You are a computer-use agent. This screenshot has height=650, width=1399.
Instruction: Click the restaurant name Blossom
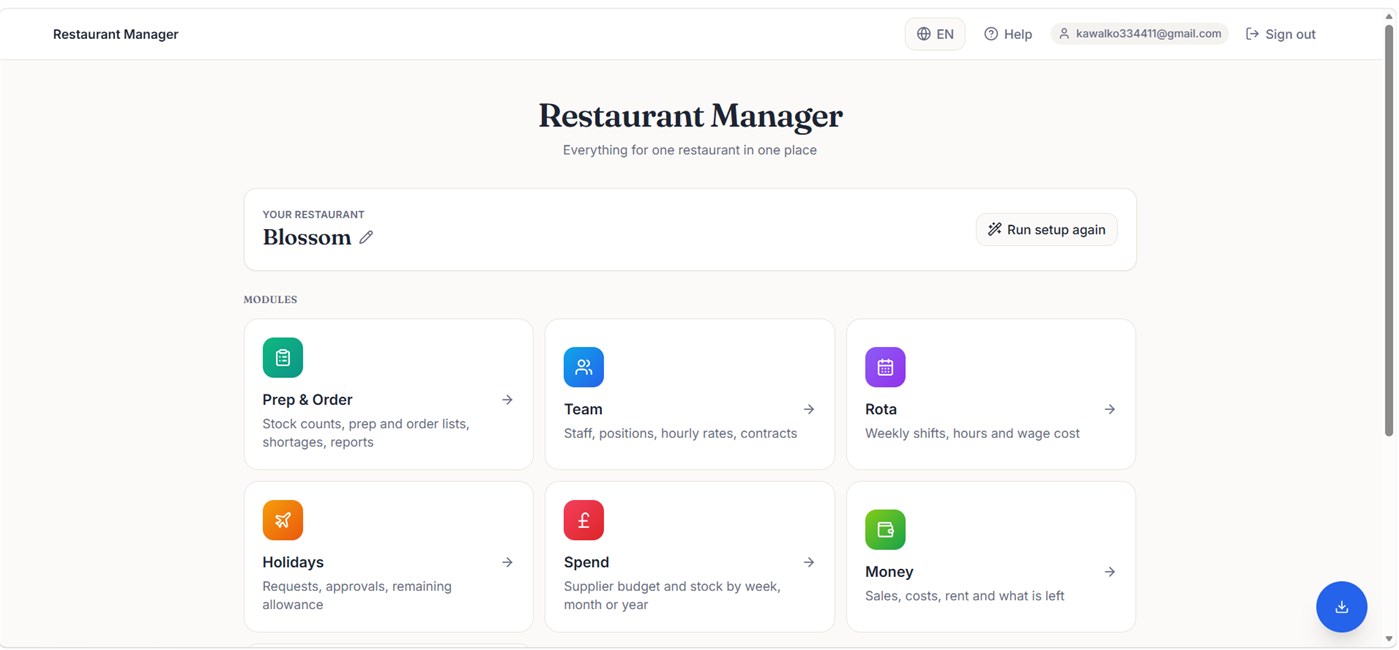(307, 237)
